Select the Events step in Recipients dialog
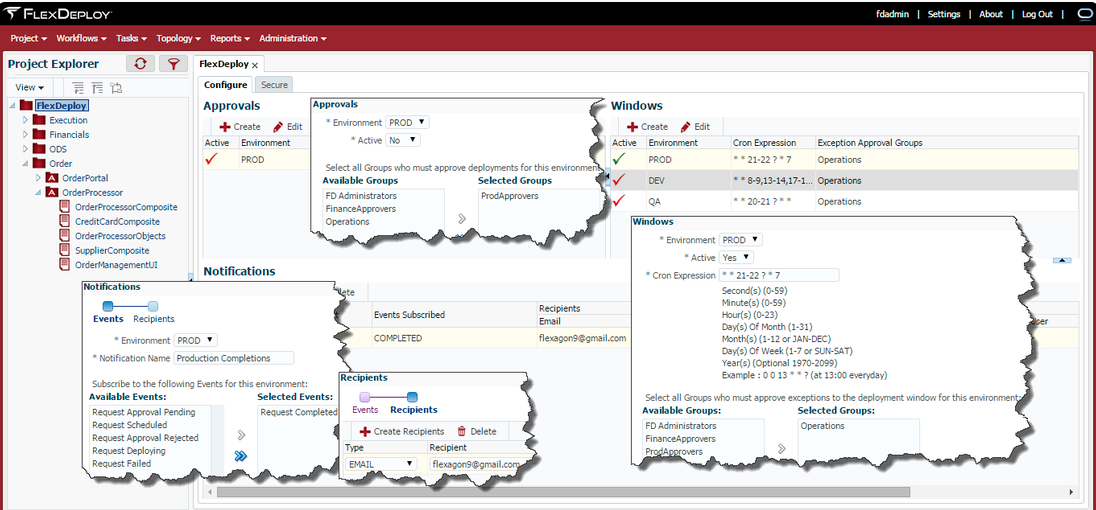 365,397
